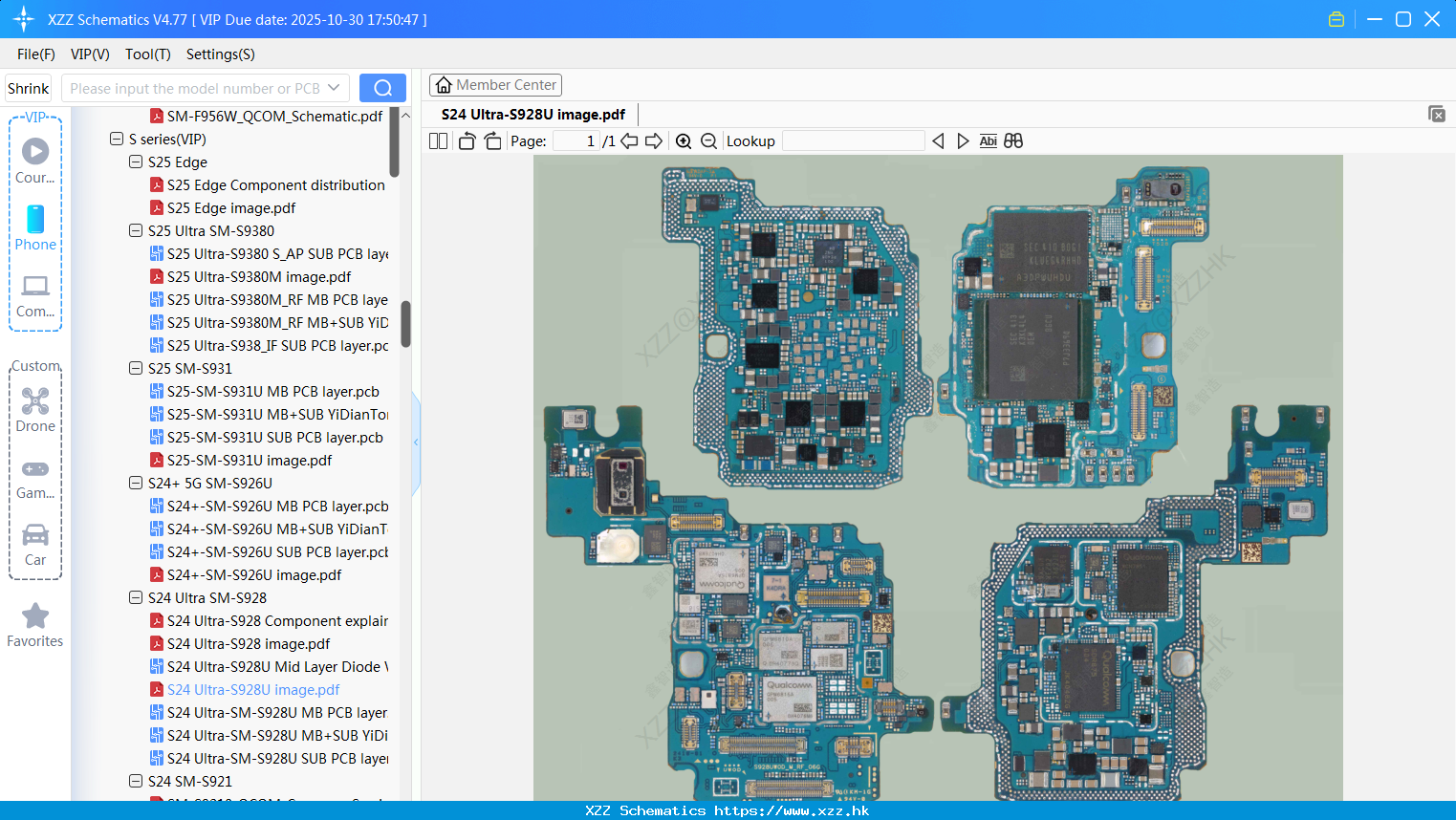Zoom in on the PDF
Screen dimensions: 1456x820
[x=684, y=140]
